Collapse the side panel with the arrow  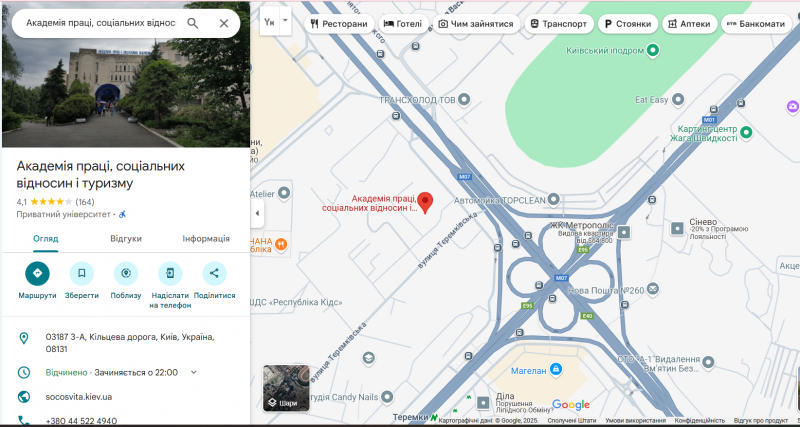257,213
